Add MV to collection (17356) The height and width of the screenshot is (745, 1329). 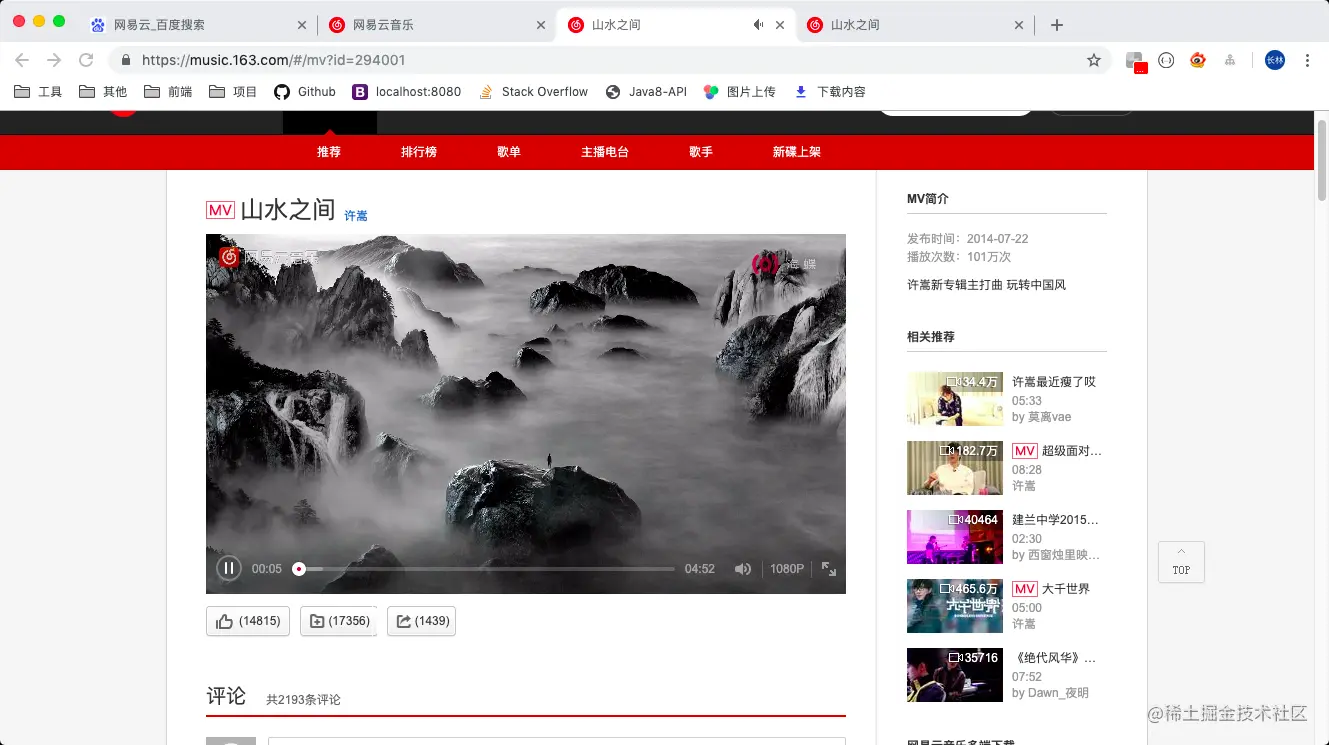coord(339,621)
